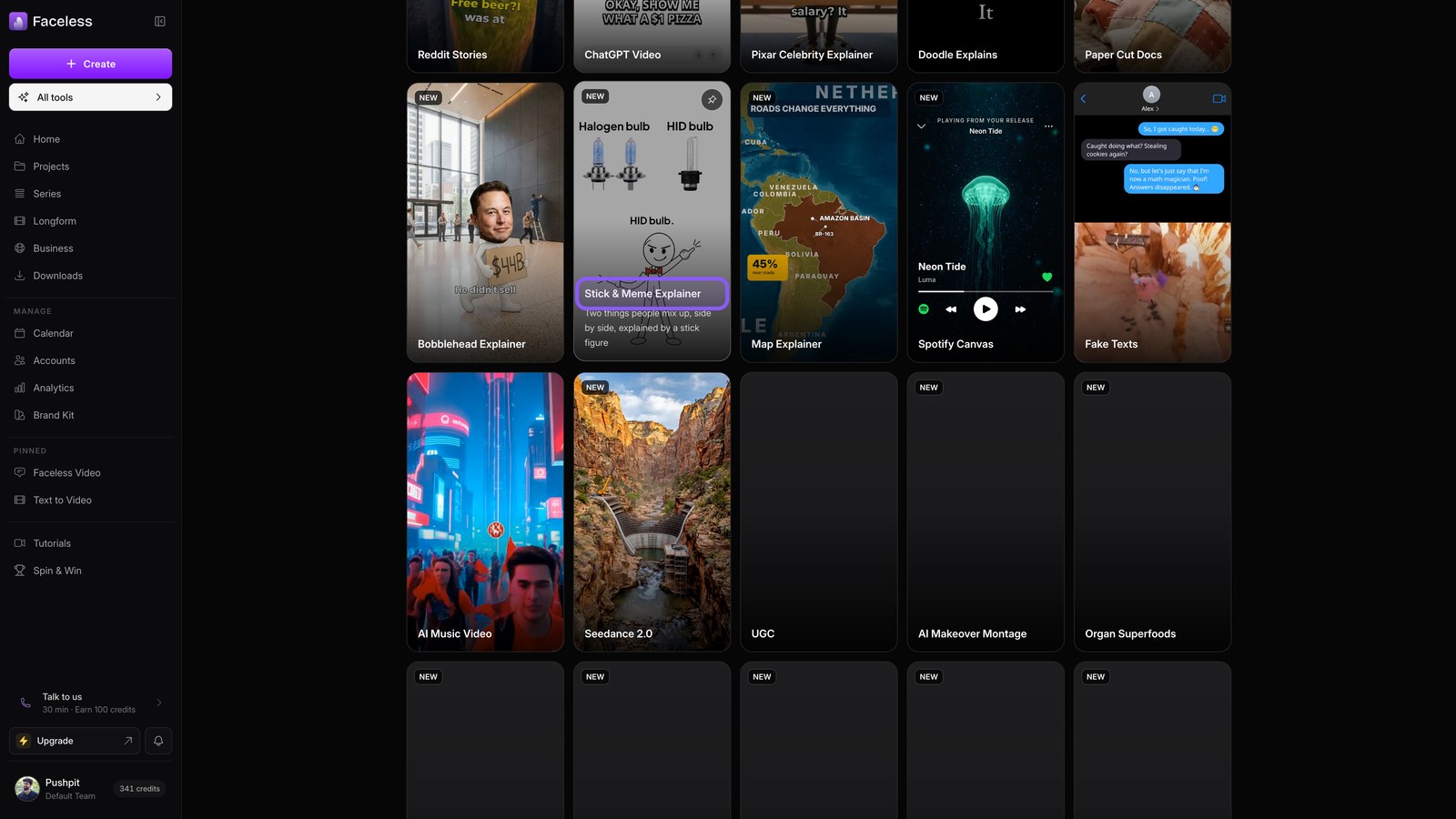This screenshot has width=1456, height=819.
Task: Select the Organ Superfoods card
Action: pos(1152,511)
